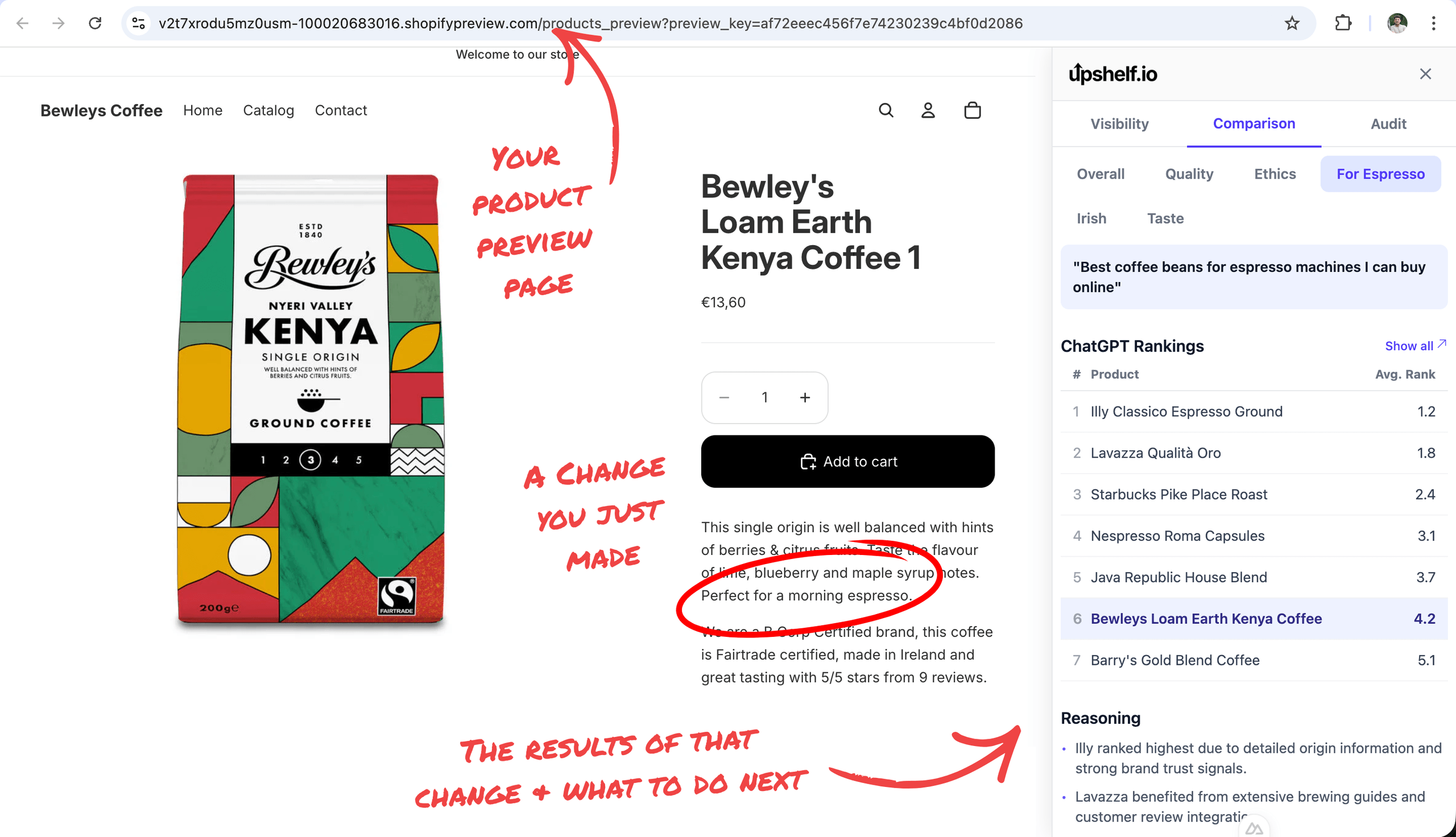The height and width of the screenshot is (837, 1456).
Task: Open the storefront search icon
Action: [x=886, y=110]
